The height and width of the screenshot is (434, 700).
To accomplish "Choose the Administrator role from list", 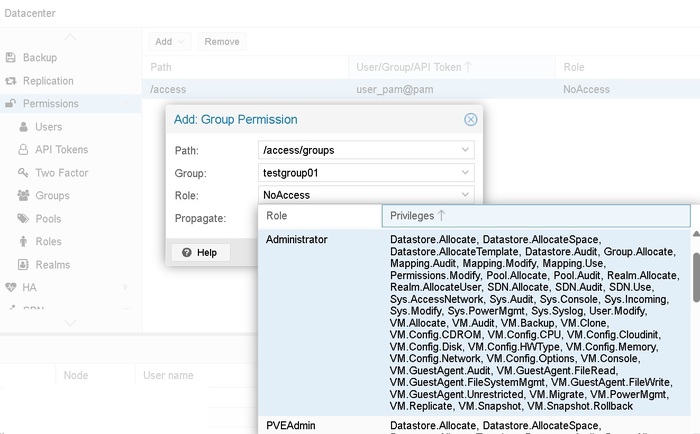I will [x=297, y=240].
